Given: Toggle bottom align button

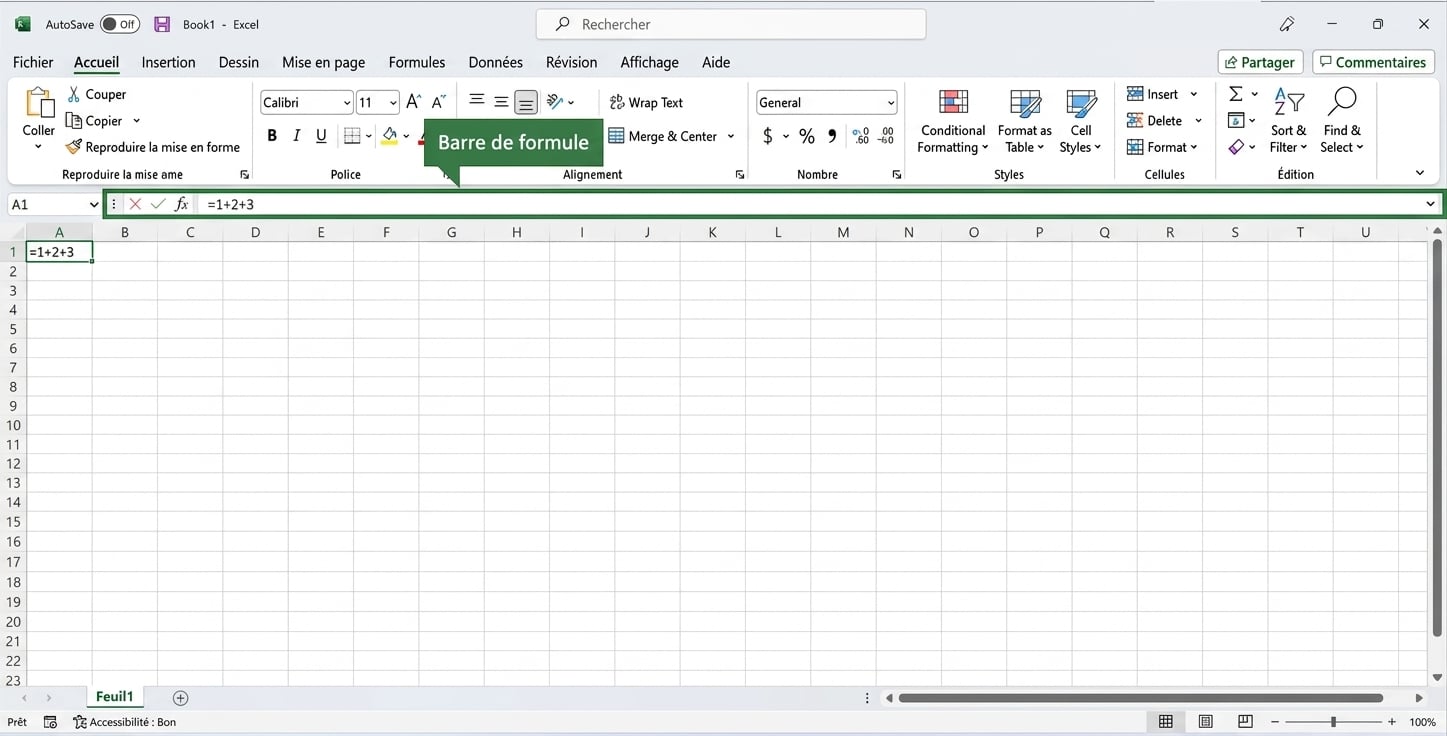Looking at the screenshot, I should [x=526, y=102].
